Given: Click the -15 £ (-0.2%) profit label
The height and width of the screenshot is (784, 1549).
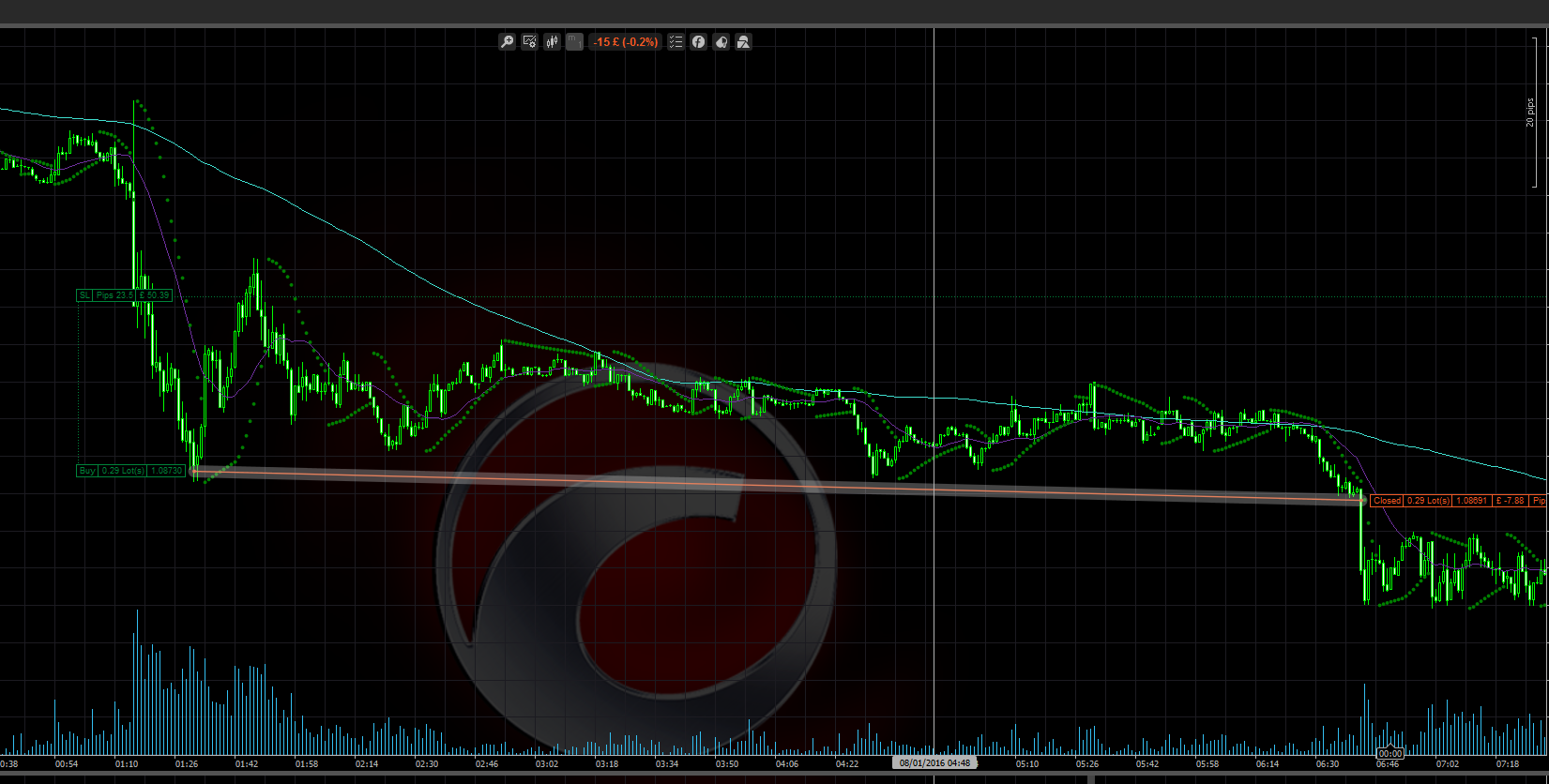Looking at the screenshot, I should coord(626,41).
